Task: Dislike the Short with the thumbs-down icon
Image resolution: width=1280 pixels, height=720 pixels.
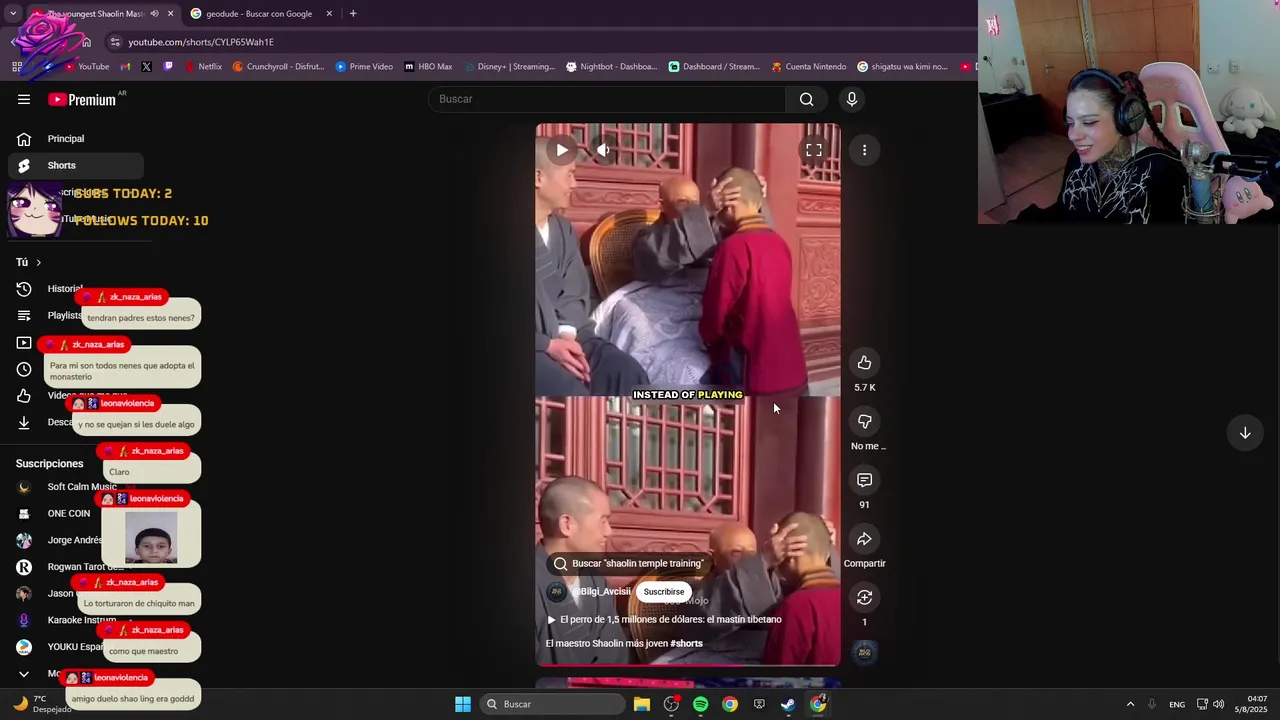Action: coord(864,422)
